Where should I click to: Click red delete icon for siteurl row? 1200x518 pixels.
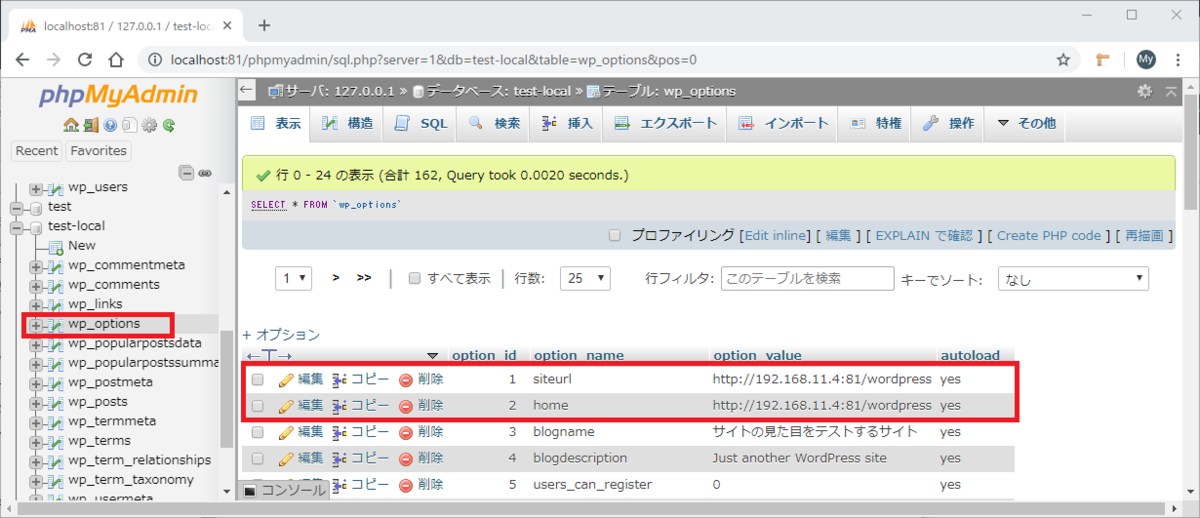(x=406, y=380)
